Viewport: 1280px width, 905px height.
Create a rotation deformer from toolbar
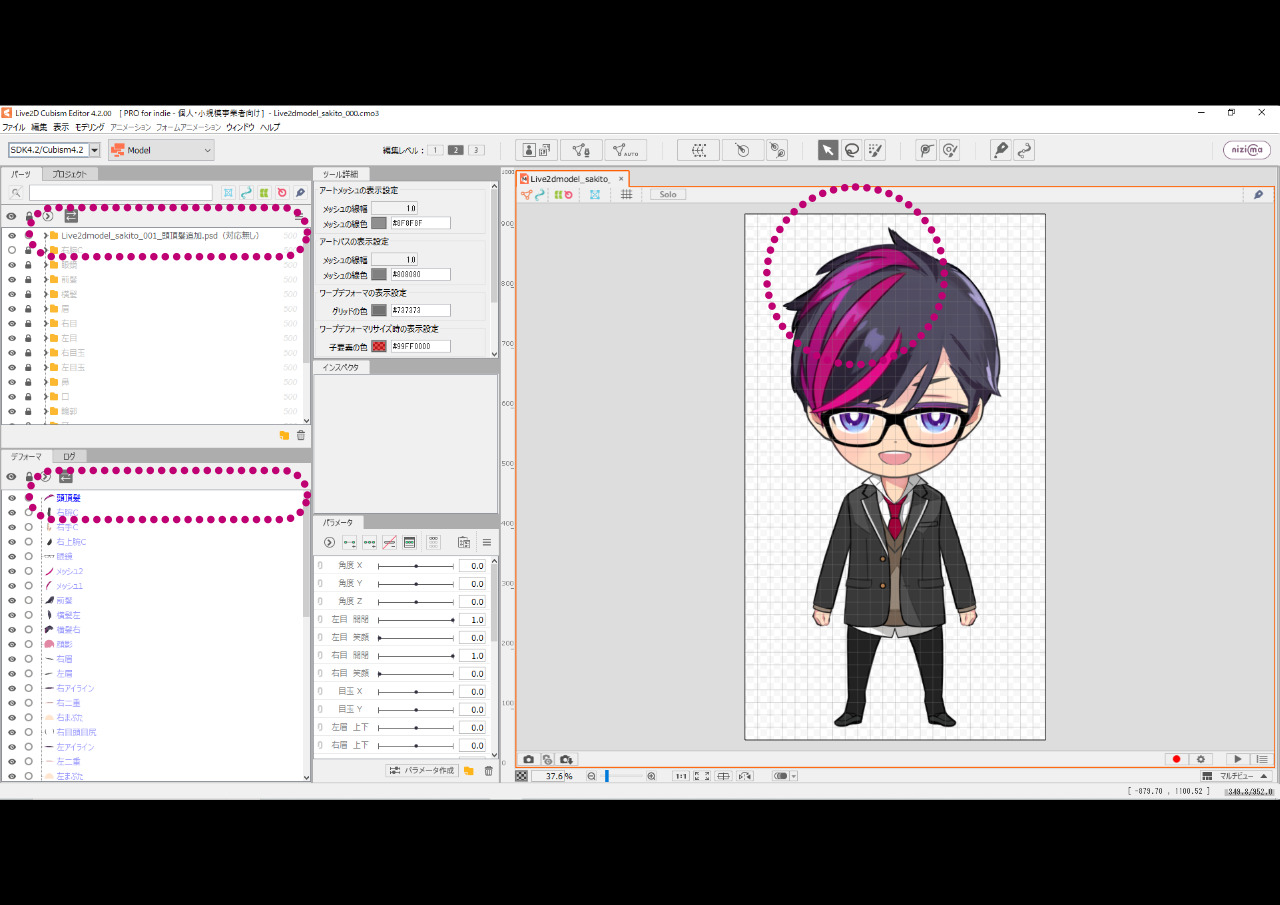[742, 150]
